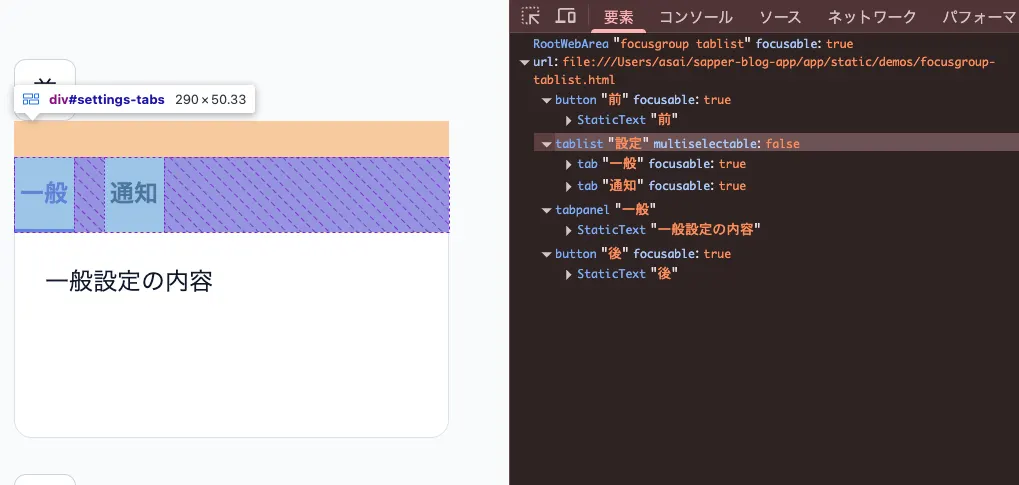Open the パフォーマ performance tab

[x=978, y=17]
